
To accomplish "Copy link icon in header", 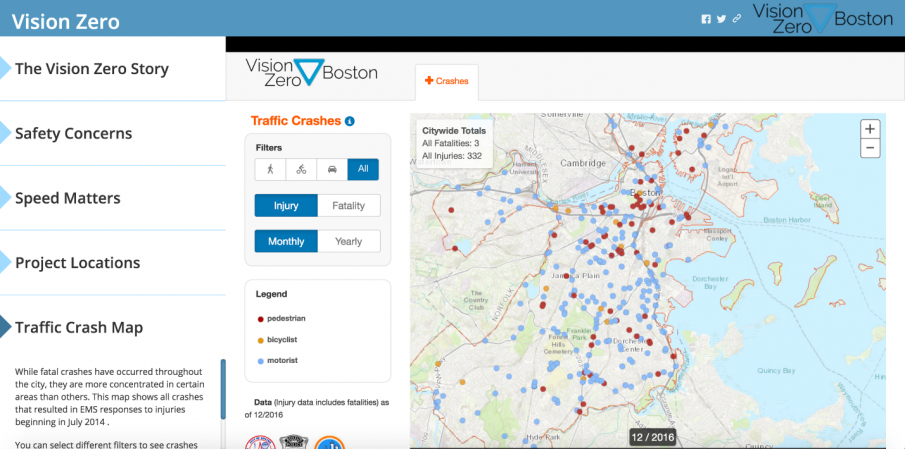I will pos(736,19).
